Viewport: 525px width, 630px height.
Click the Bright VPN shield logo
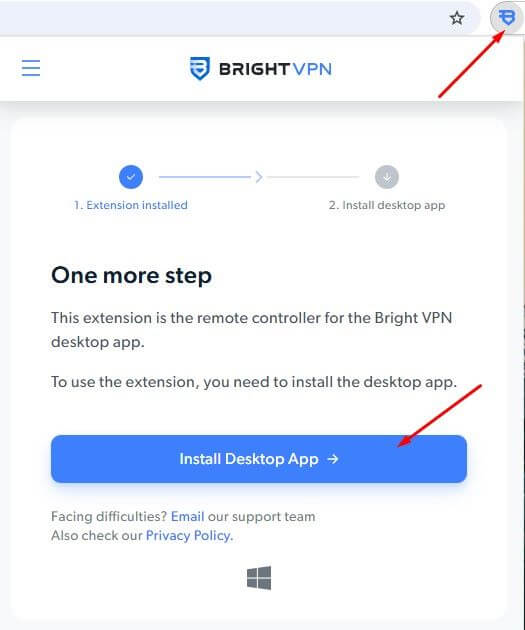point(200,68)
